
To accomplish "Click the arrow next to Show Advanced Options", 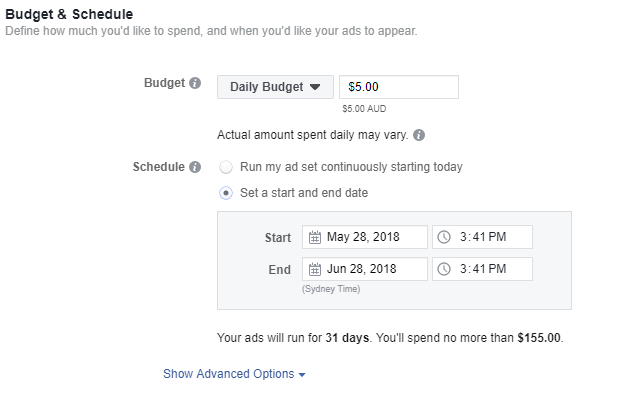I will [302, 375].
